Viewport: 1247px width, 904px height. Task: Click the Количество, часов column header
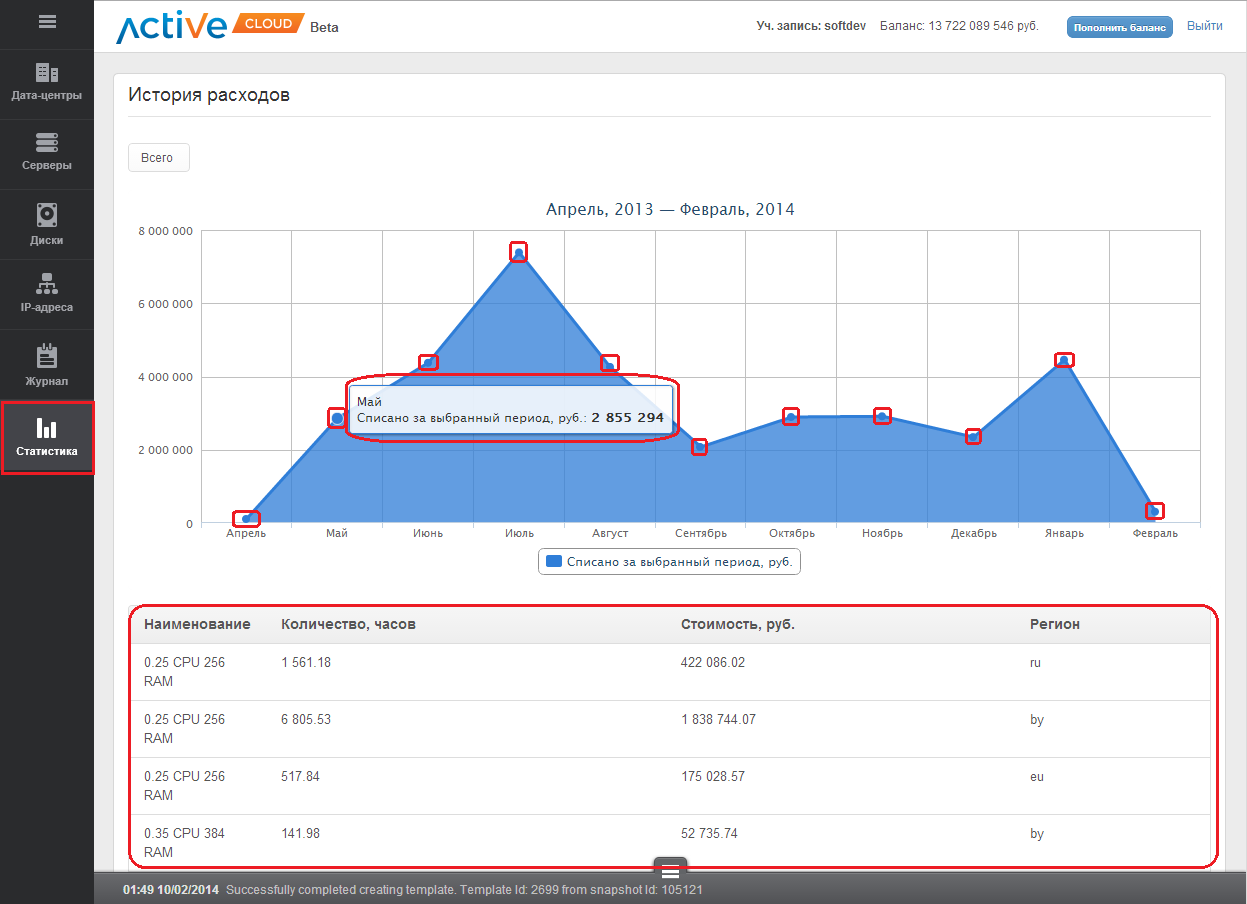[x=348, y=624]
